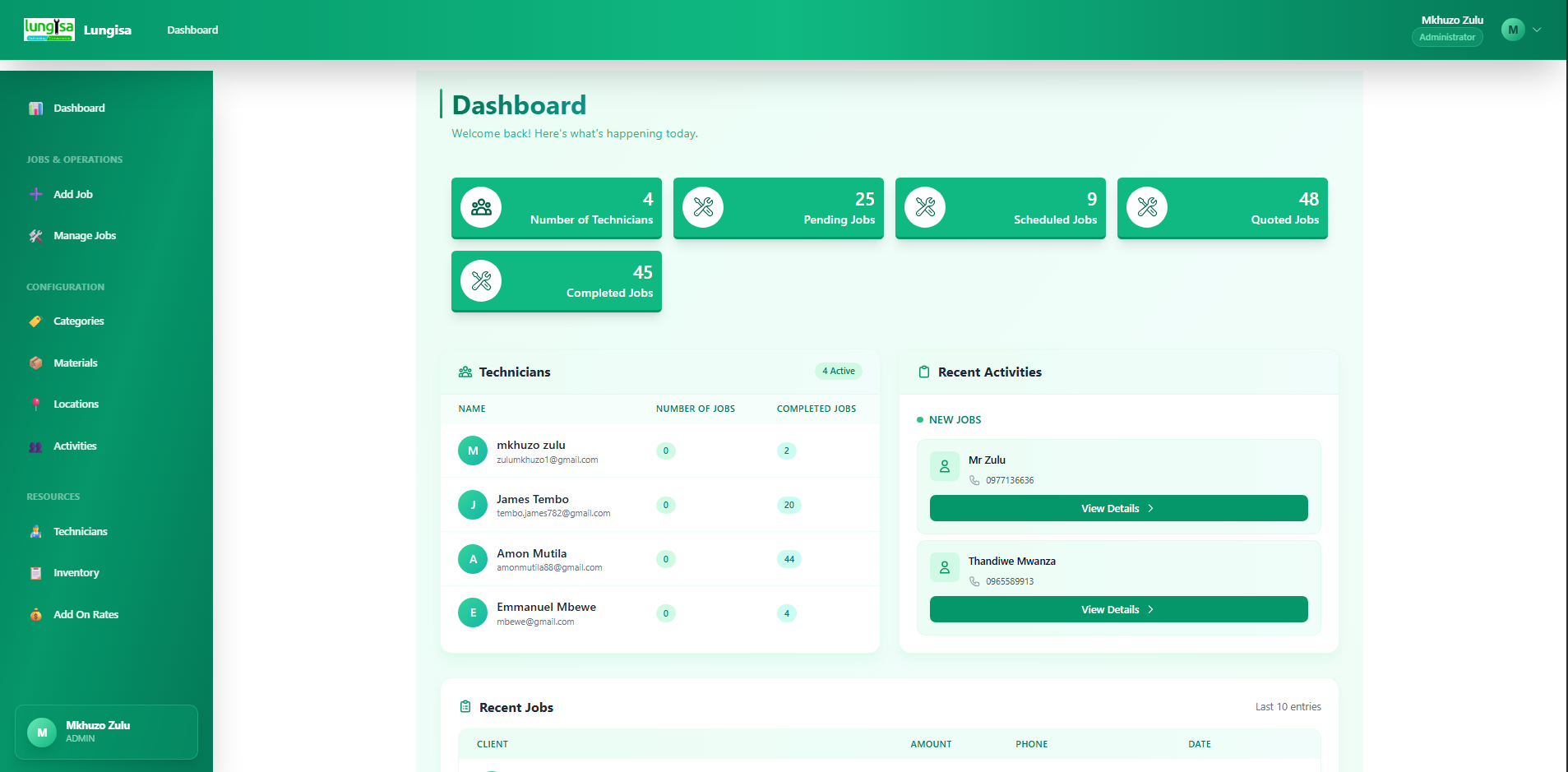View Details for Mr Zulu job
1568x772 pixels.
1118,508
